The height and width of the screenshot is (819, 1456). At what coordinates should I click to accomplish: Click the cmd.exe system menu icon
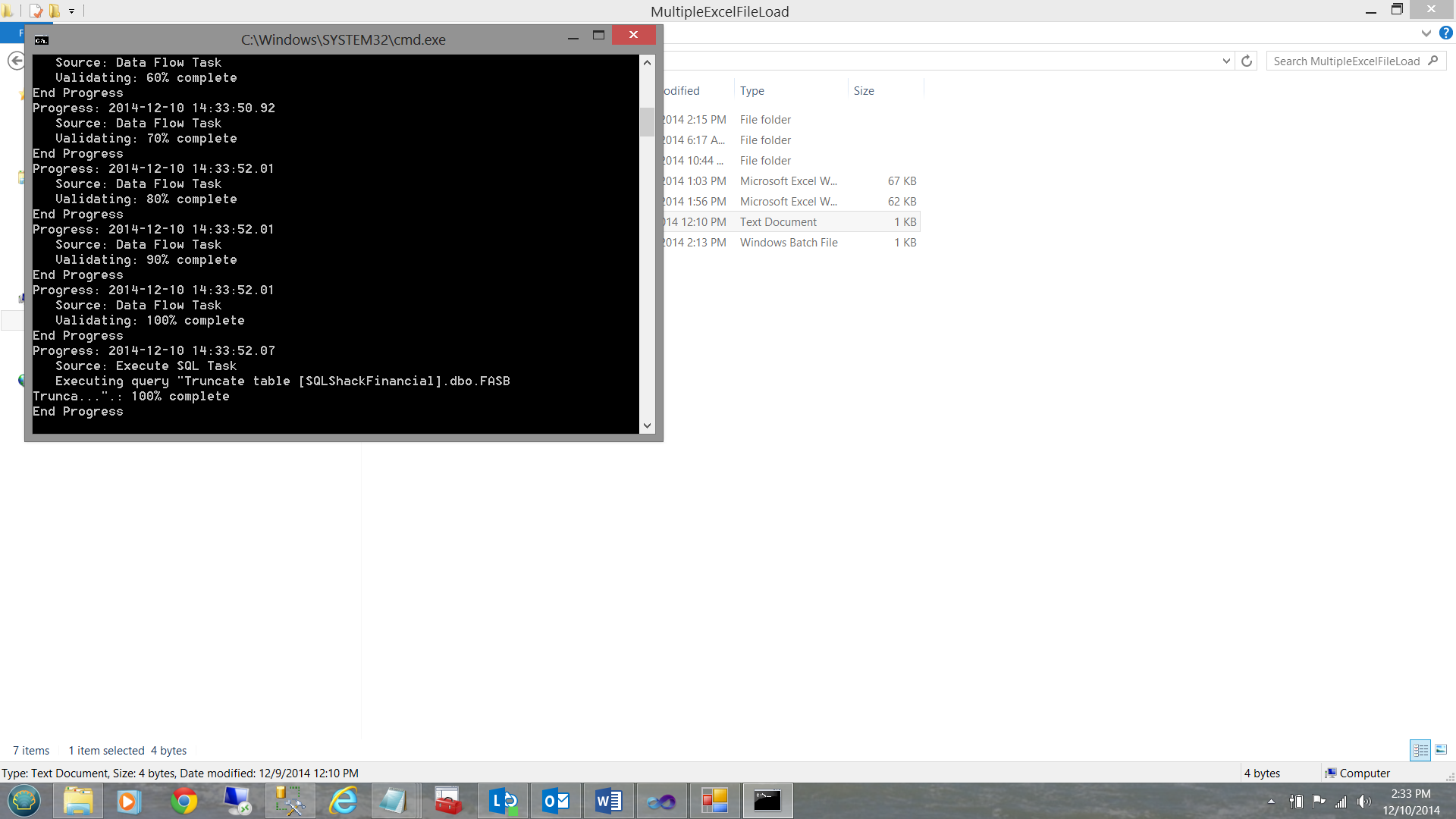(x=42, y=40)
